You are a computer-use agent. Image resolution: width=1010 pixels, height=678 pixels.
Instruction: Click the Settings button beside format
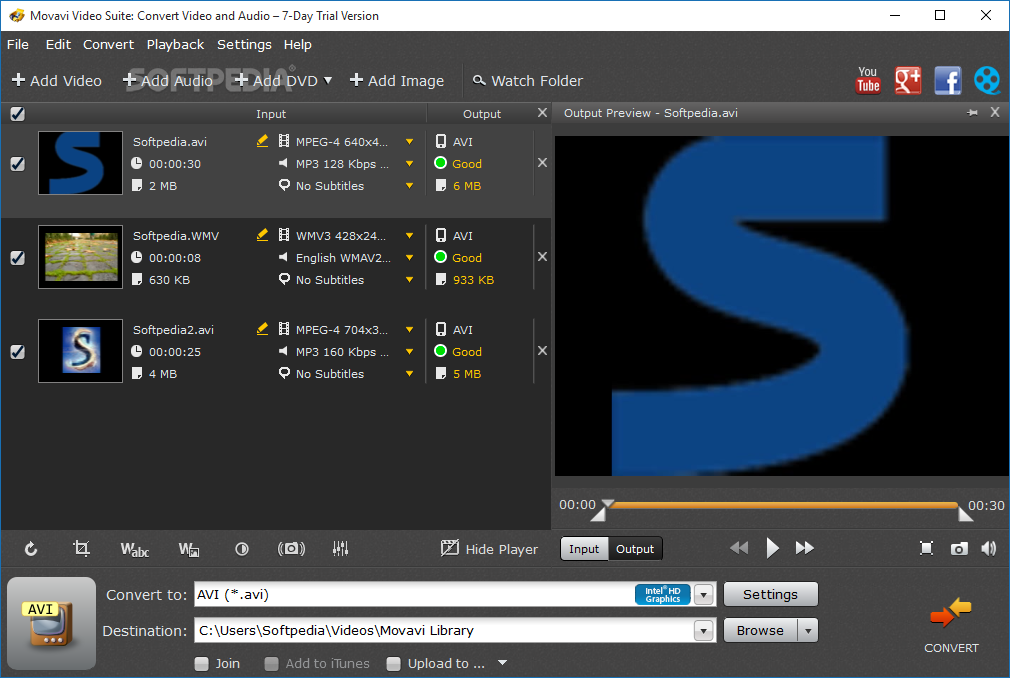(x=770, y=594)
